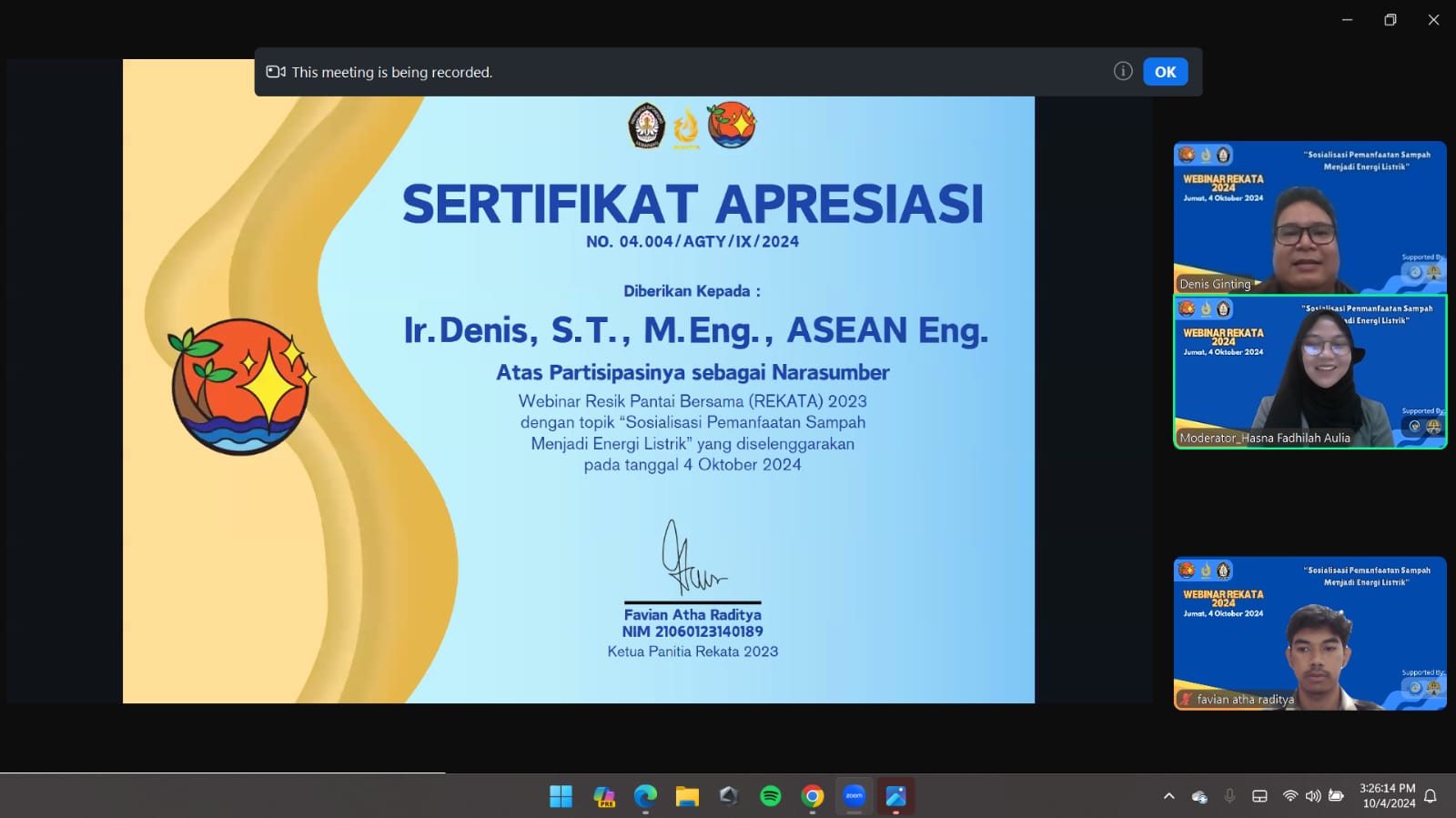Open clock and calendar showing 3:26:14 PM
This screenshot has height=818, width=1456.
(1388, 796)
